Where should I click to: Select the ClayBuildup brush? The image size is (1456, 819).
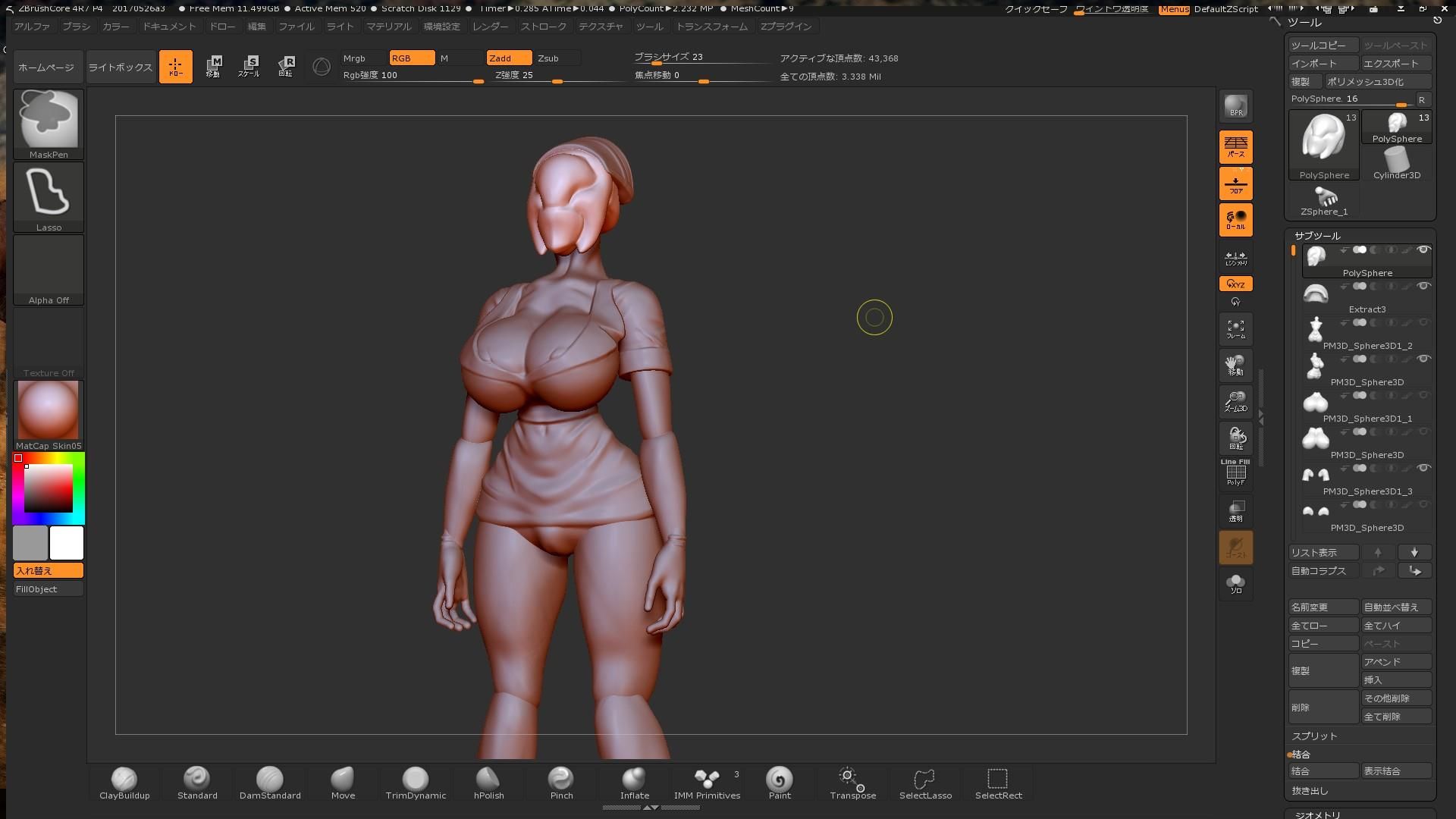click(124, 783)
